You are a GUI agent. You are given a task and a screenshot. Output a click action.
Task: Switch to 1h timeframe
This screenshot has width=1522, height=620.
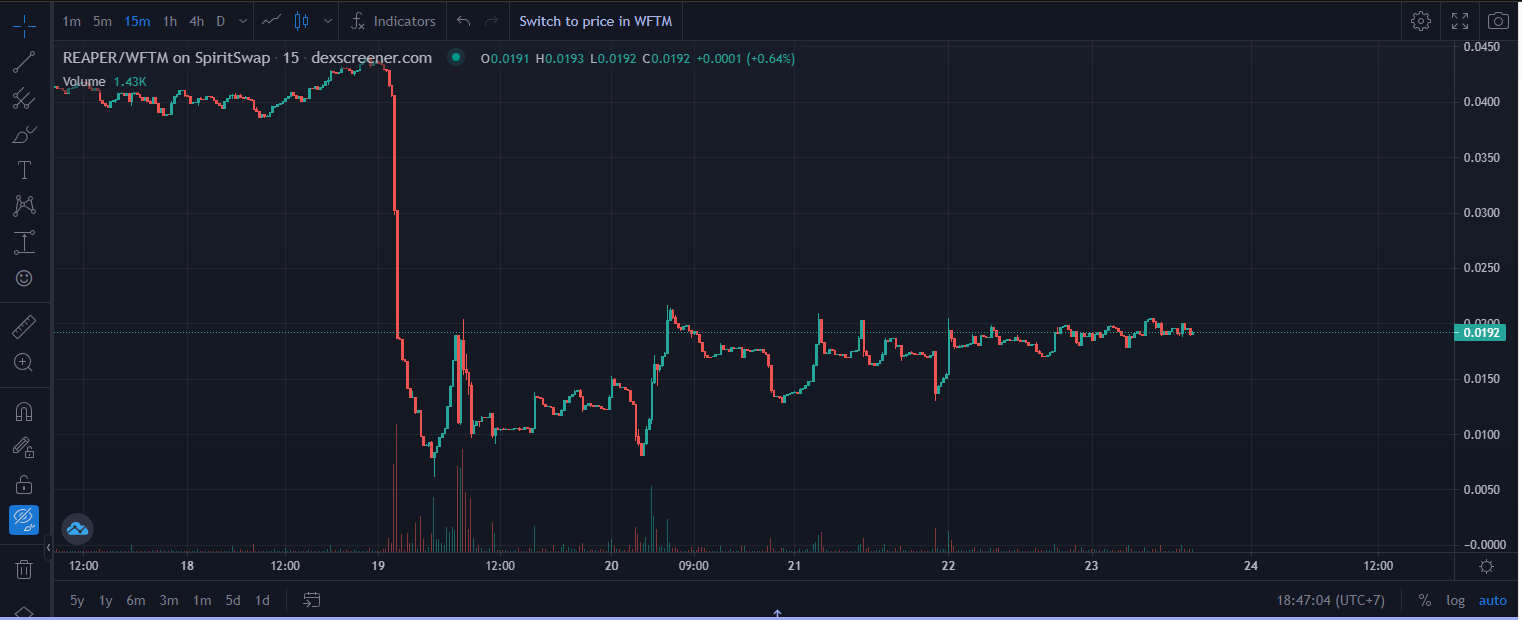click(170, 21)
